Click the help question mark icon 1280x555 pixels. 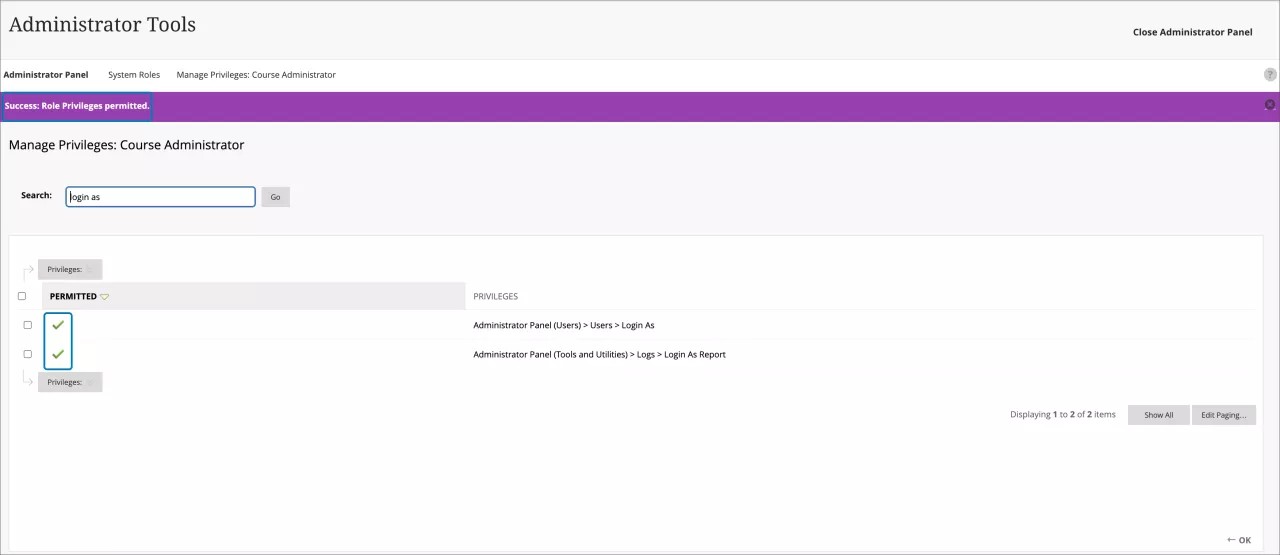click(1270, 75)
